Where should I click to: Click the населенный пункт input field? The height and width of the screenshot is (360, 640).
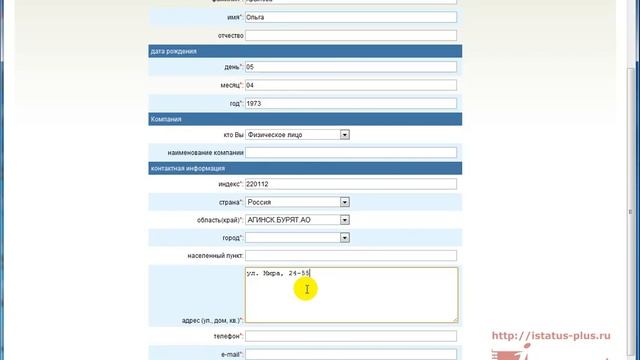pos(351,256)
